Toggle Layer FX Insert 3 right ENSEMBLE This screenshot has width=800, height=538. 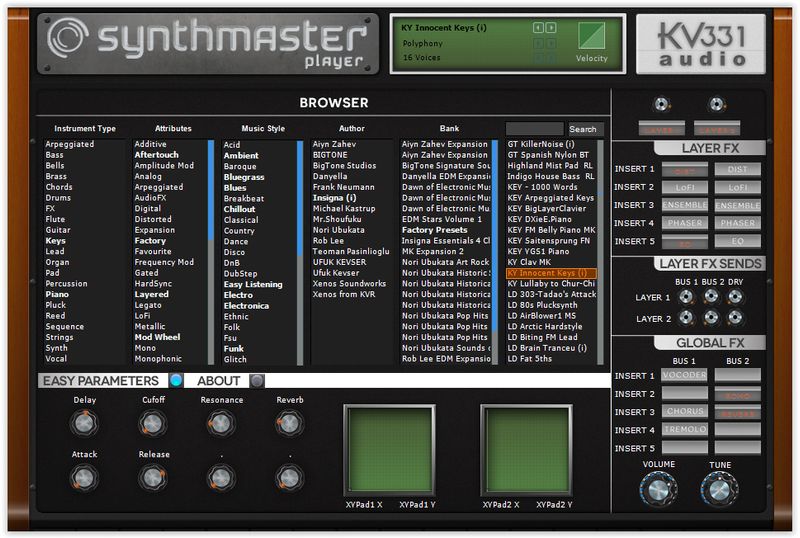coord(738,205)
